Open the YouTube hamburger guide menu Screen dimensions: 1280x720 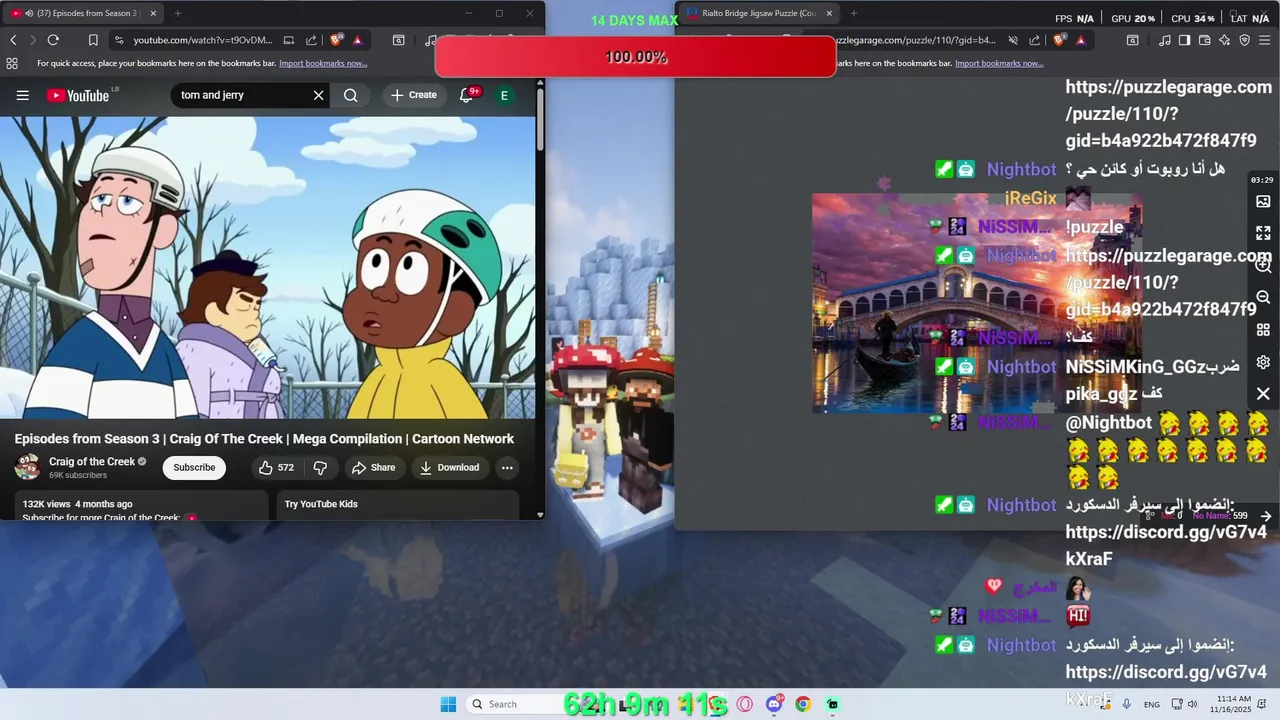click(x=22, y=95)
